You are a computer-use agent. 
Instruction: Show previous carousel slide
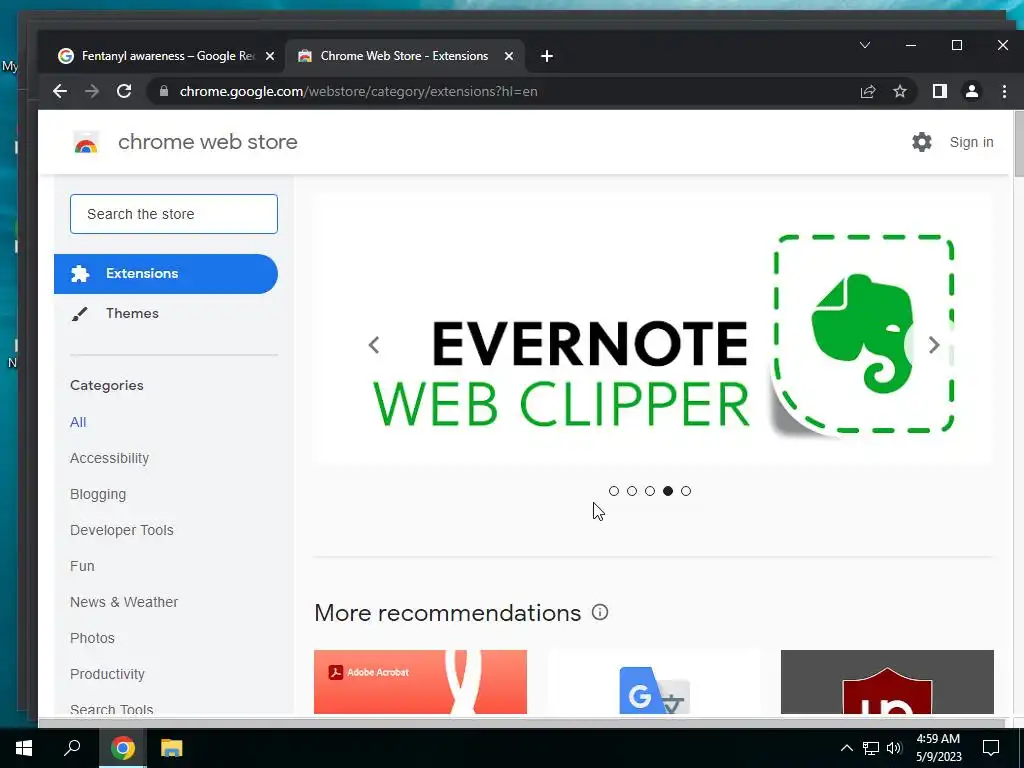click(374, 345)
